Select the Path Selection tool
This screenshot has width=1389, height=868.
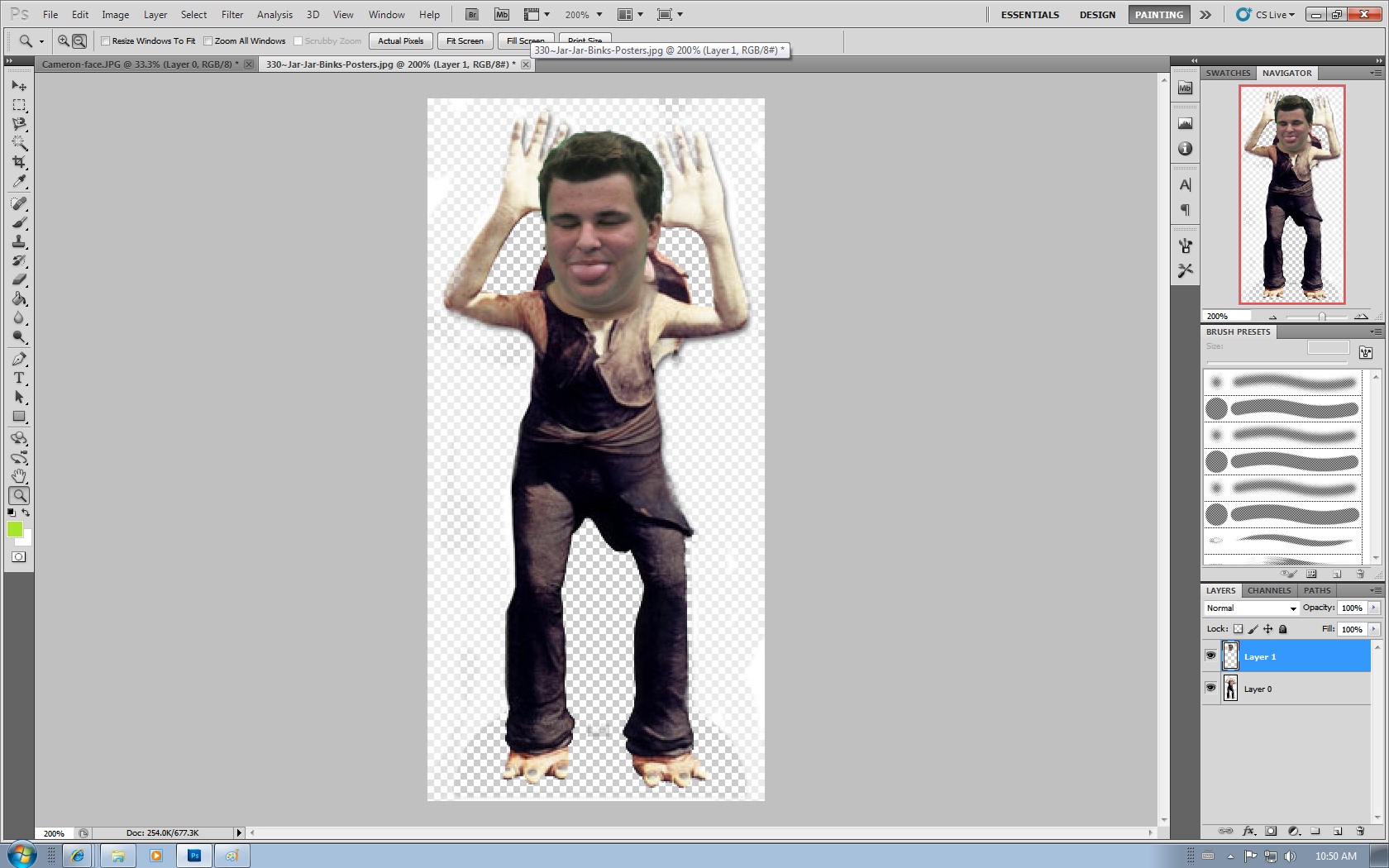tap(19, 397)
